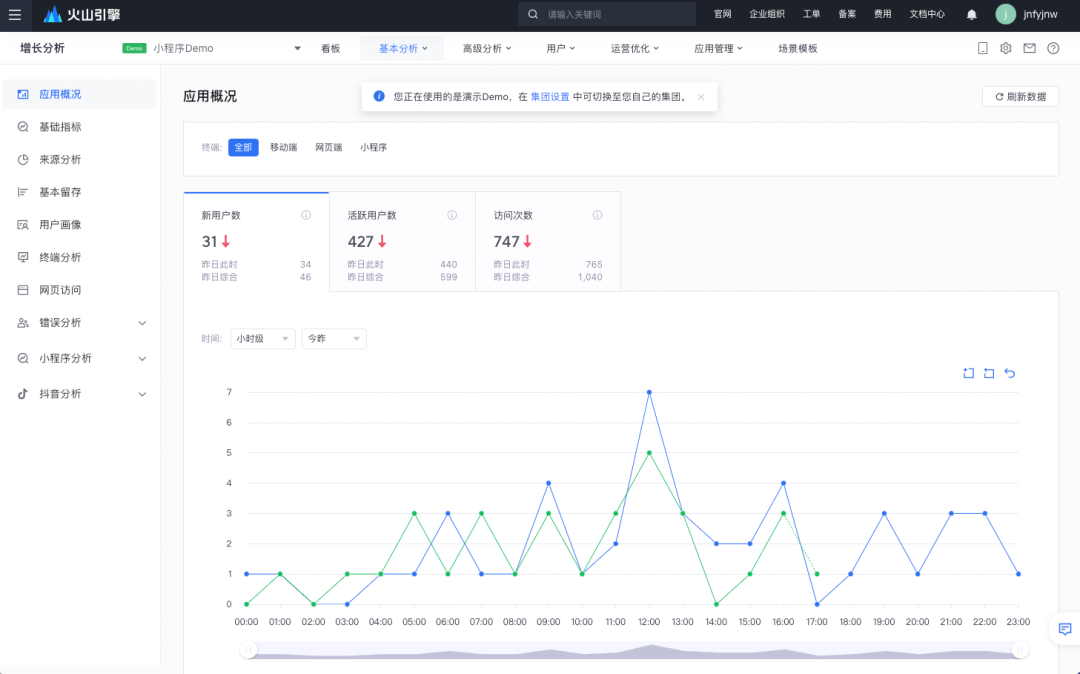Select 全部 terminal filter
Screen dimensions: 1080x674
click(x=243, y=147)
